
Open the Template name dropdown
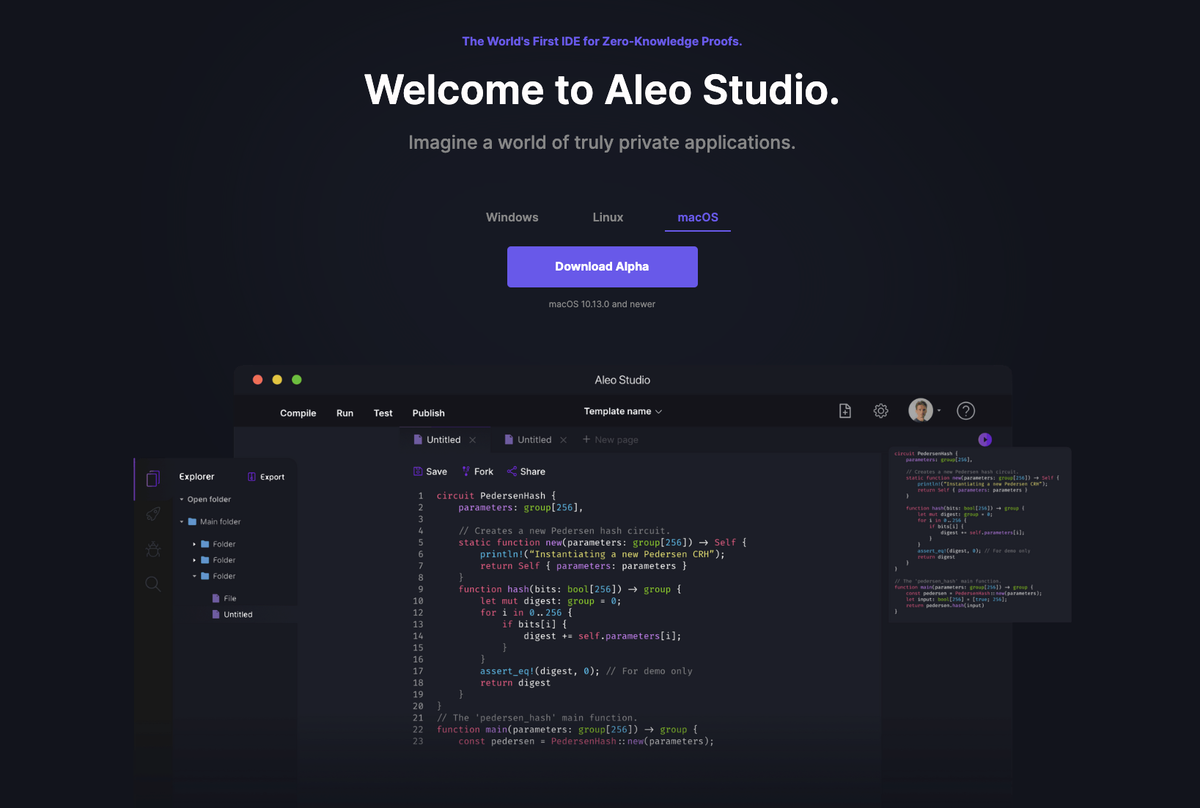pyautogui.click(x=623, y=411)
